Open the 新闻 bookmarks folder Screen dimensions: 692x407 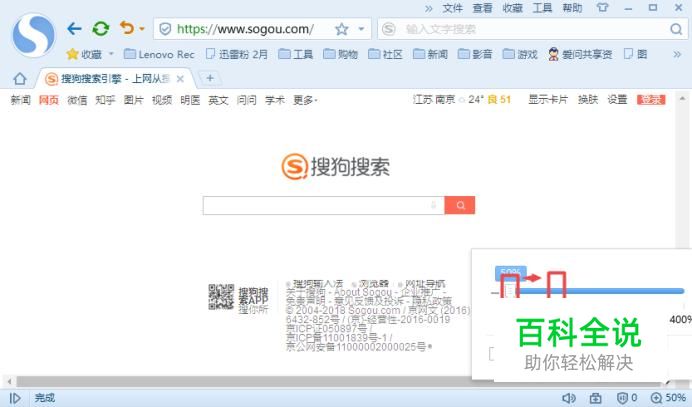pos(430,54)
